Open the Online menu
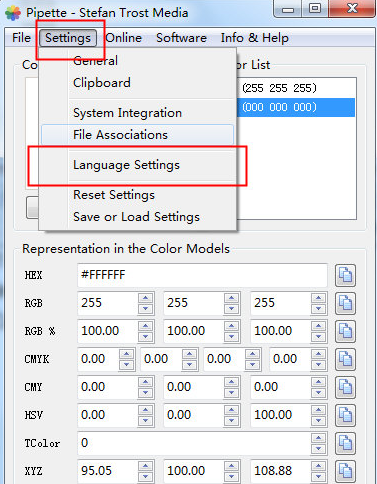The width and height of the screenshot is (377, 484). pos(124,38)
